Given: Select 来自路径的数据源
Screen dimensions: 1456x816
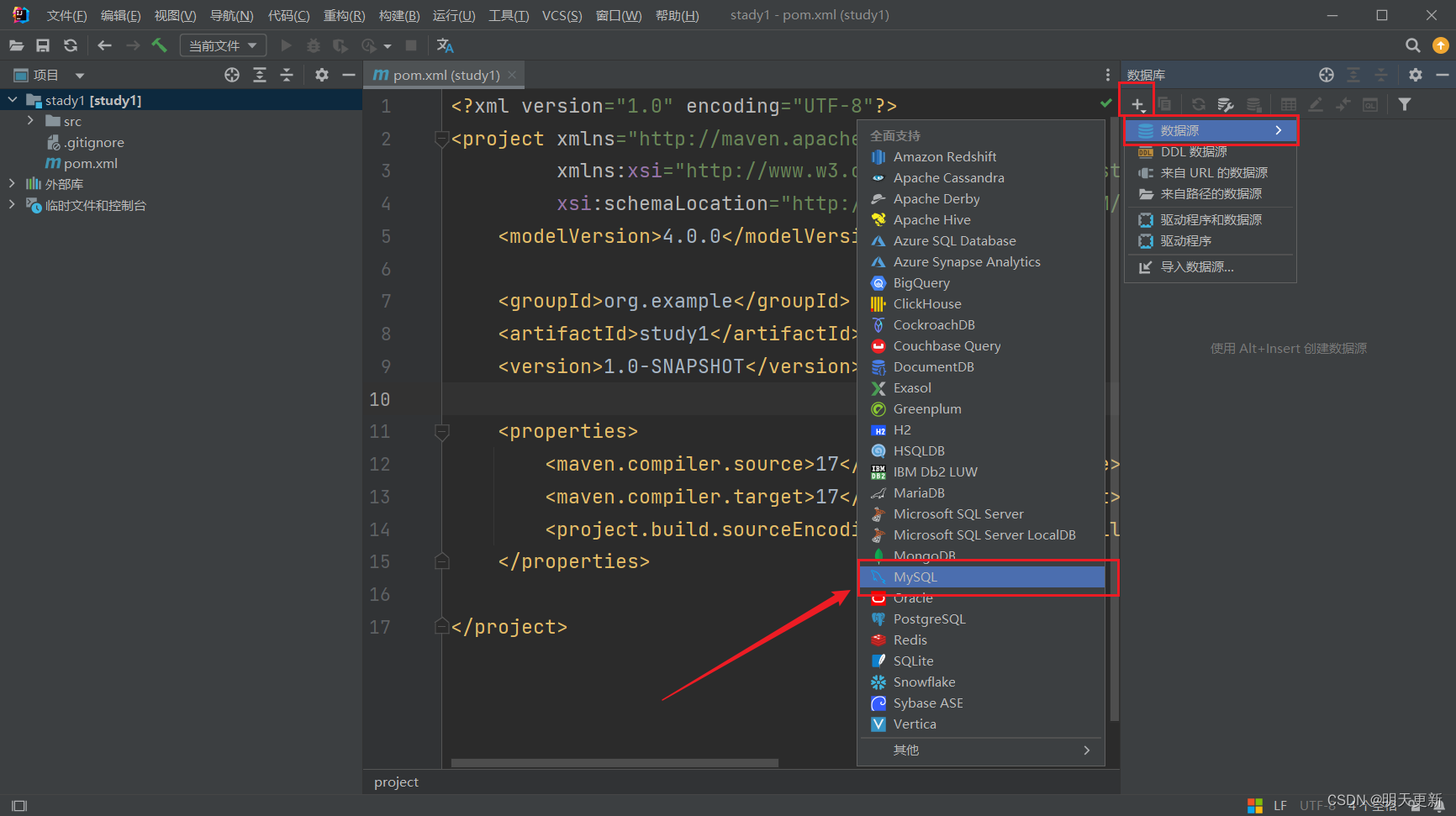Looking at the screenshot, I should [1211, 193].
